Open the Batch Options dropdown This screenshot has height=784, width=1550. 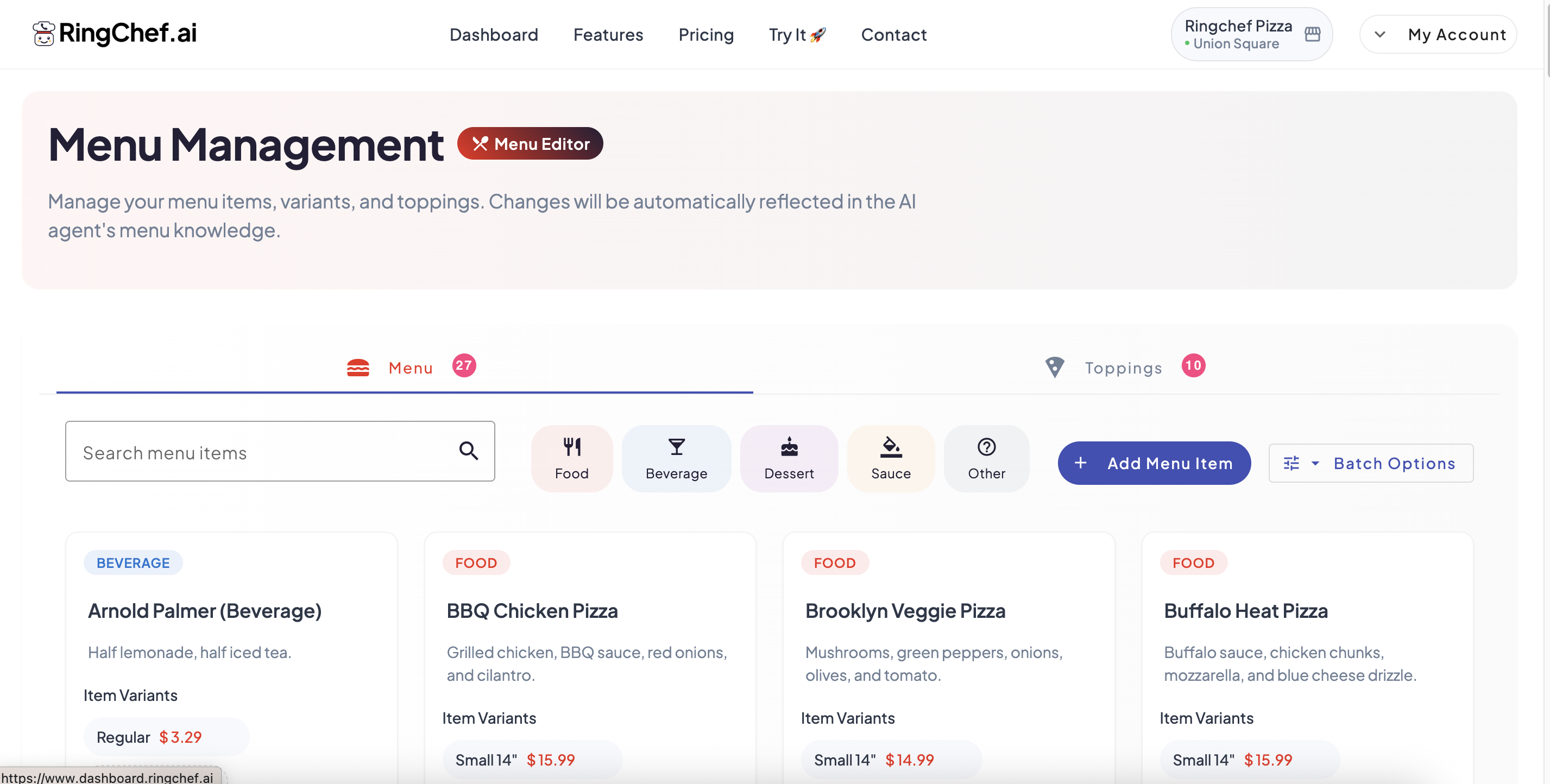point(1371,463)
